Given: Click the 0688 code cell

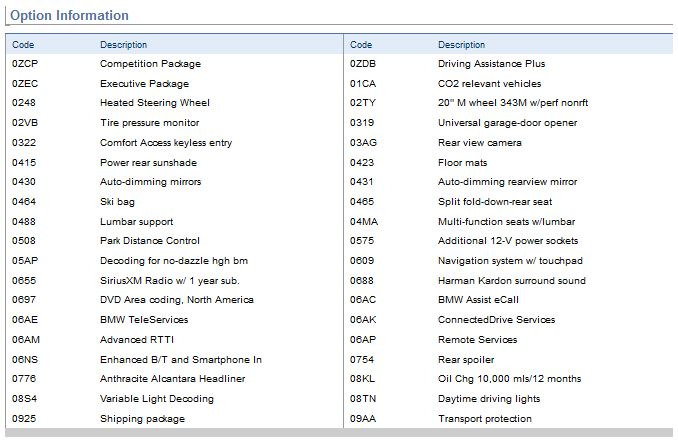Looking at the screenshot, I should 362,281.
